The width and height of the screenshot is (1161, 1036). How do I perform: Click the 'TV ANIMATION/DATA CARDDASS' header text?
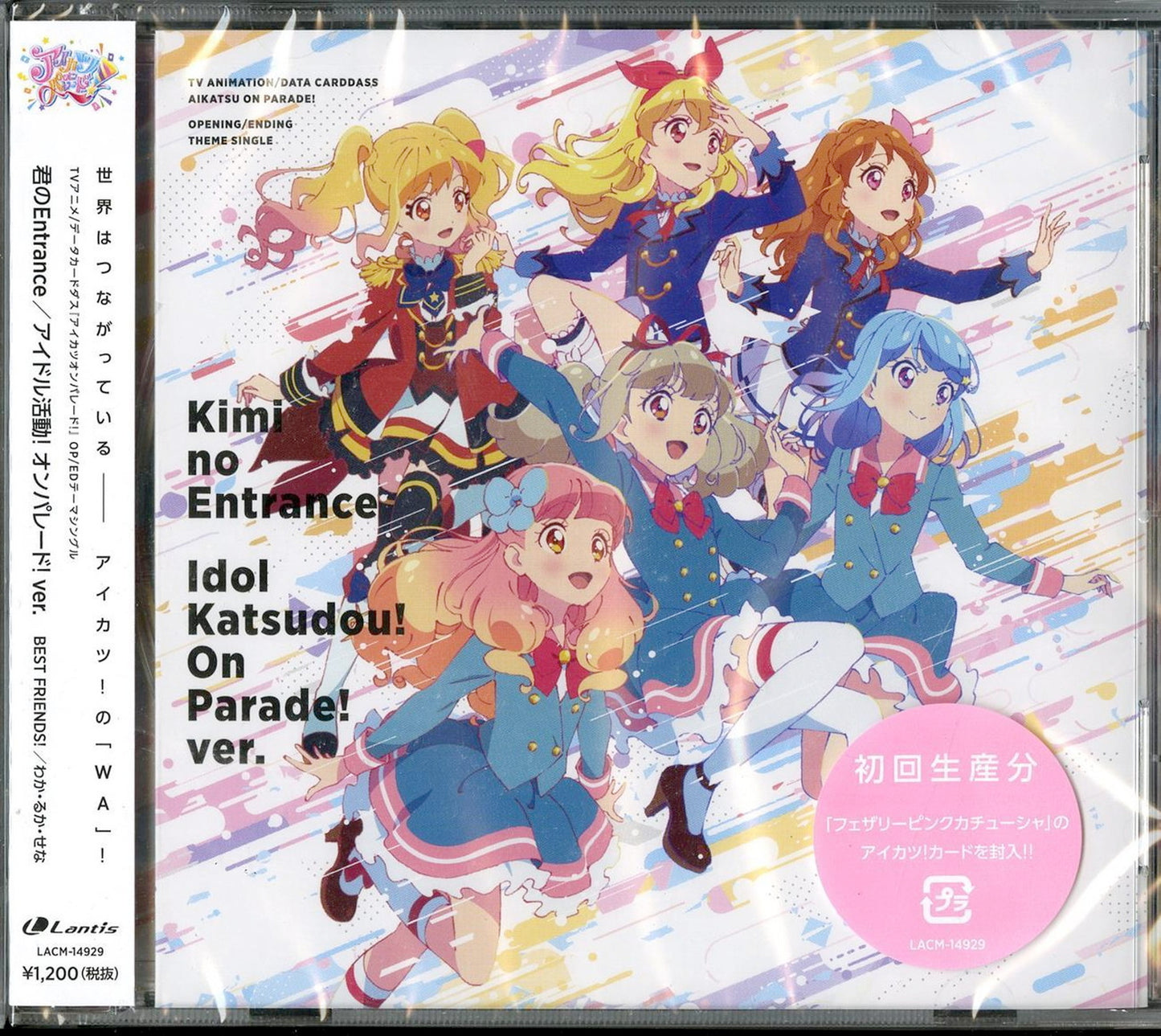(x=282, y=82)
